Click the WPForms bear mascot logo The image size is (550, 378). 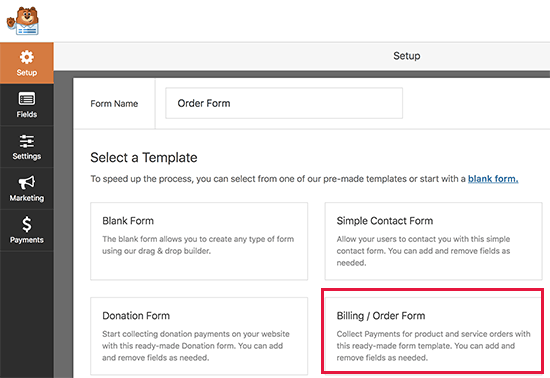coord(23,21)
